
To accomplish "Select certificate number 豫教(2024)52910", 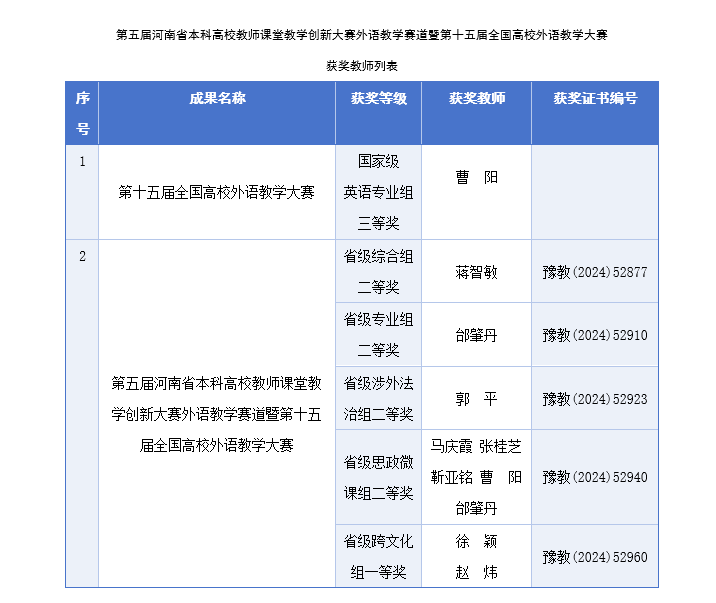I will (x=595, y=335).
